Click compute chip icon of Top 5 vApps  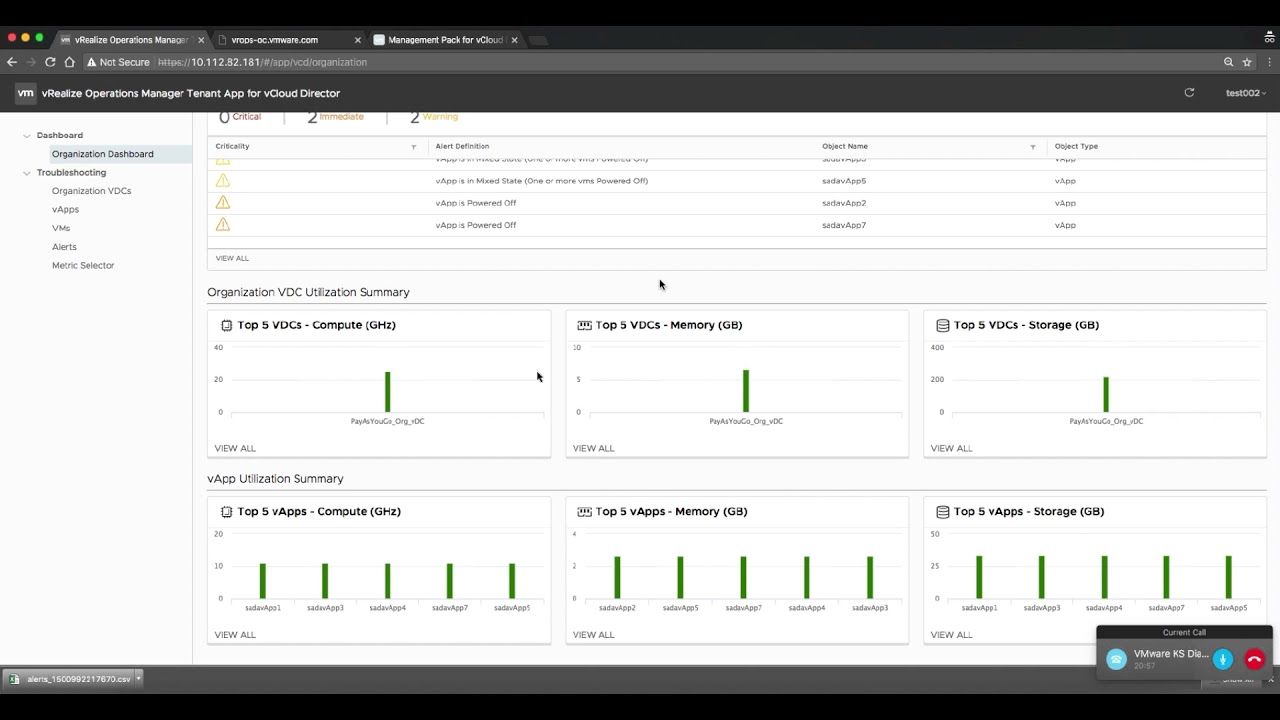click(227, 512)
